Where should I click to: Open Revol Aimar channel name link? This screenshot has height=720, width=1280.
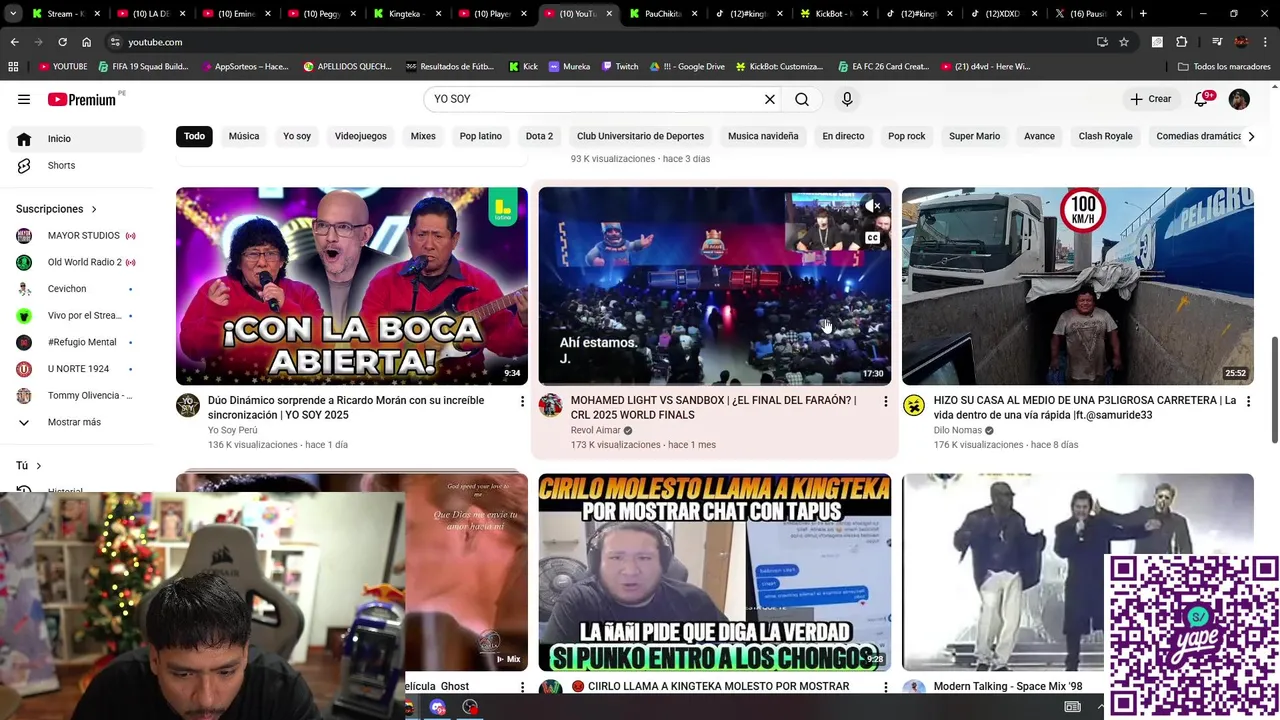tap(595, 430)
